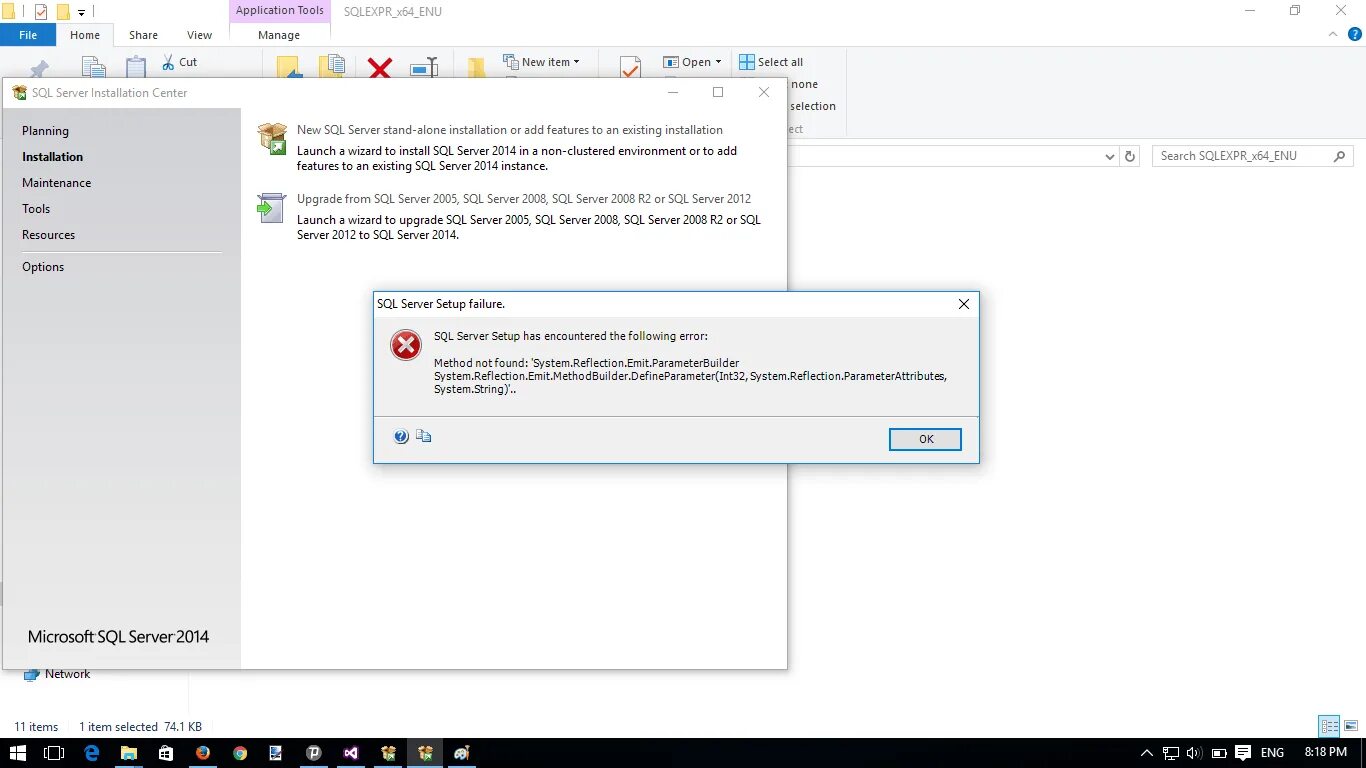Click the 8:18 PM taskbar clock
This screenshot has width=1366, height=768.
click(1325, 752)
